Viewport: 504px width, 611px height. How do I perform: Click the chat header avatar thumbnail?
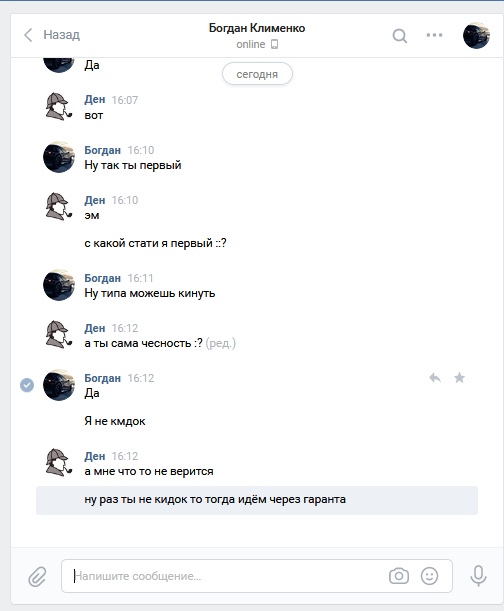pyautogui.click(x=476, y=35)
